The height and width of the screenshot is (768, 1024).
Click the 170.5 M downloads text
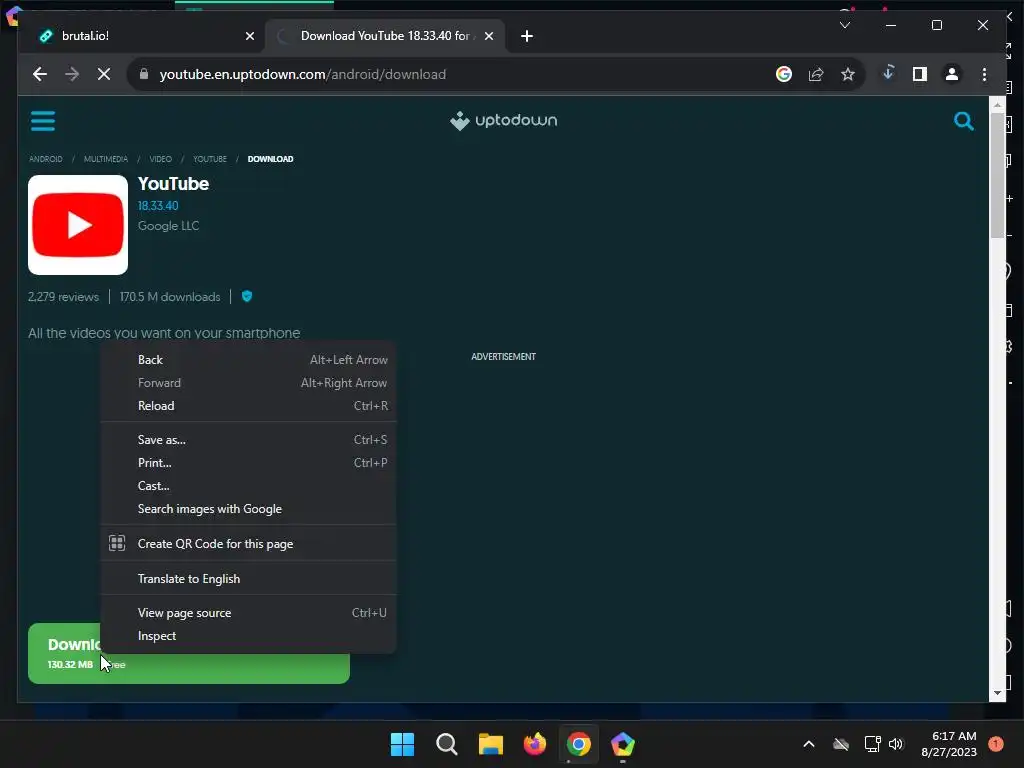(170, 296)
